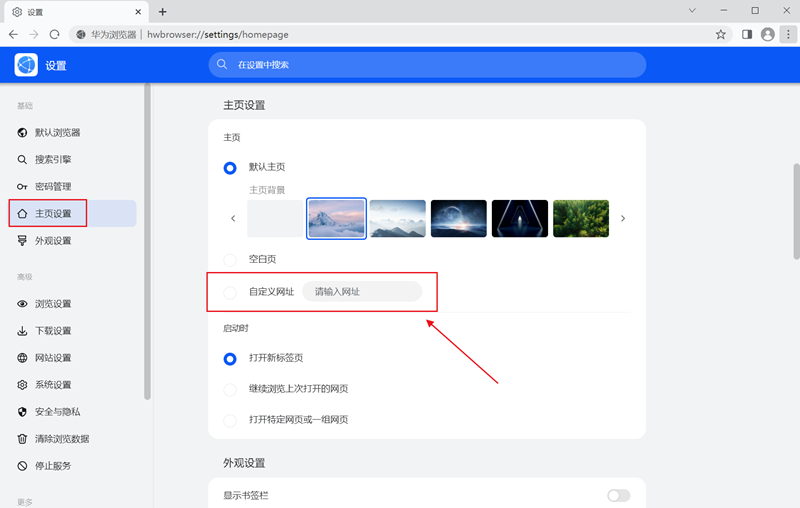Select the 默认主页 radio button
The width and height of the screenshot is (800, 508).
tap(230, 167)
